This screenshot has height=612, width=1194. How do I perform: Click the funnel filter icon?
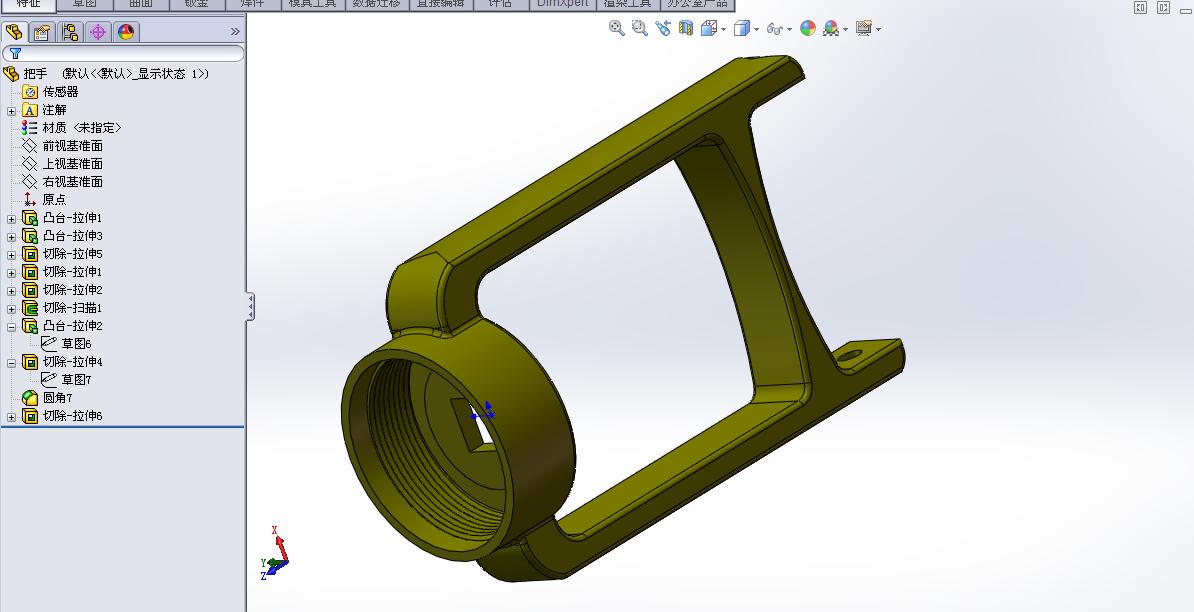point(15,53)
